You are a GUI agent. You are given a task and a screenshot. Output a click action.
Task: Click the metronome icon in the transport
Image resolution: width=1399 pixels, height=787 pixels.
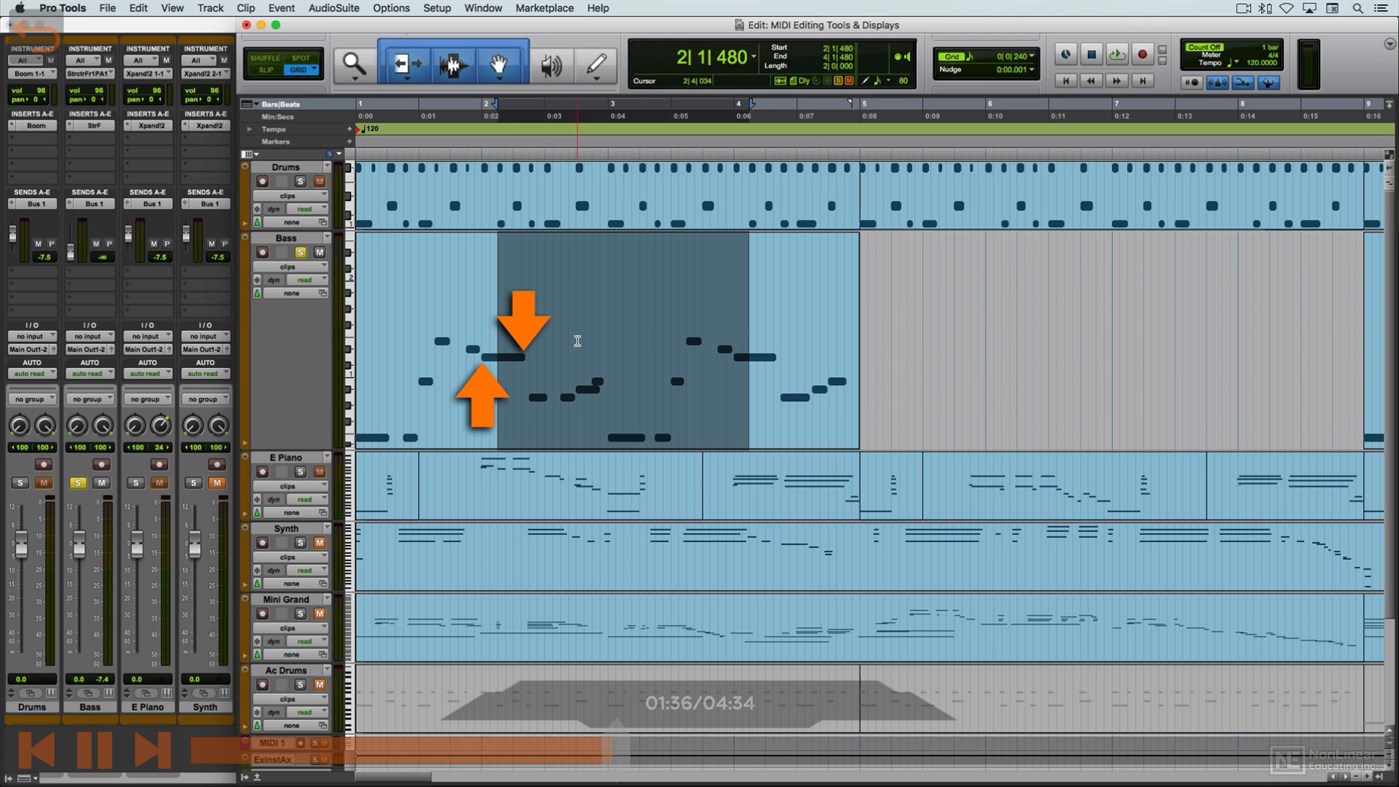click(1218, 83)
